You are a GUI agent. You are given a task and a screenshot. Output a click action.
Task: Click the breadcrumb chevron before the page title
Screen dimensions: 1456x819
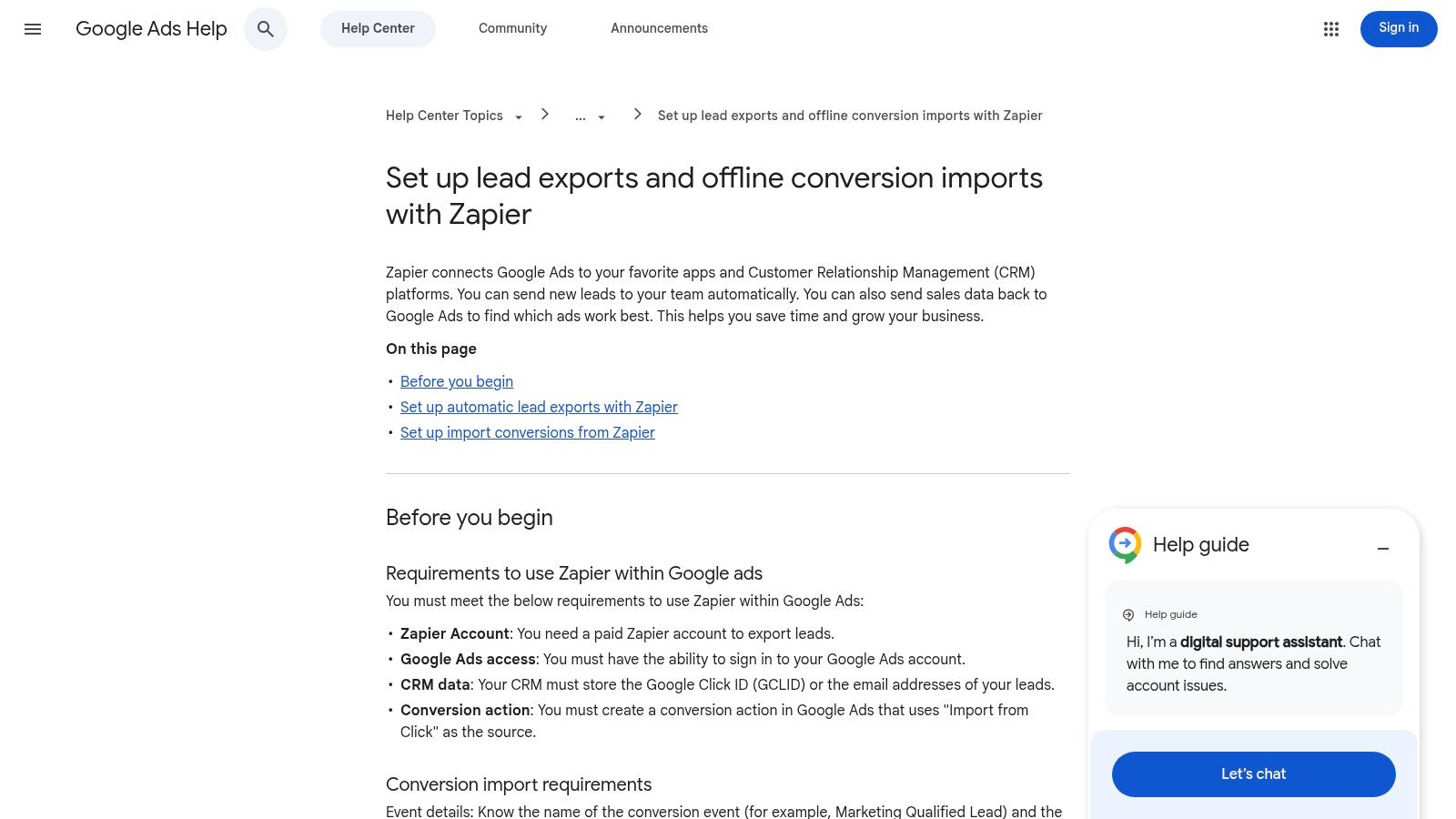pos(638,114)
